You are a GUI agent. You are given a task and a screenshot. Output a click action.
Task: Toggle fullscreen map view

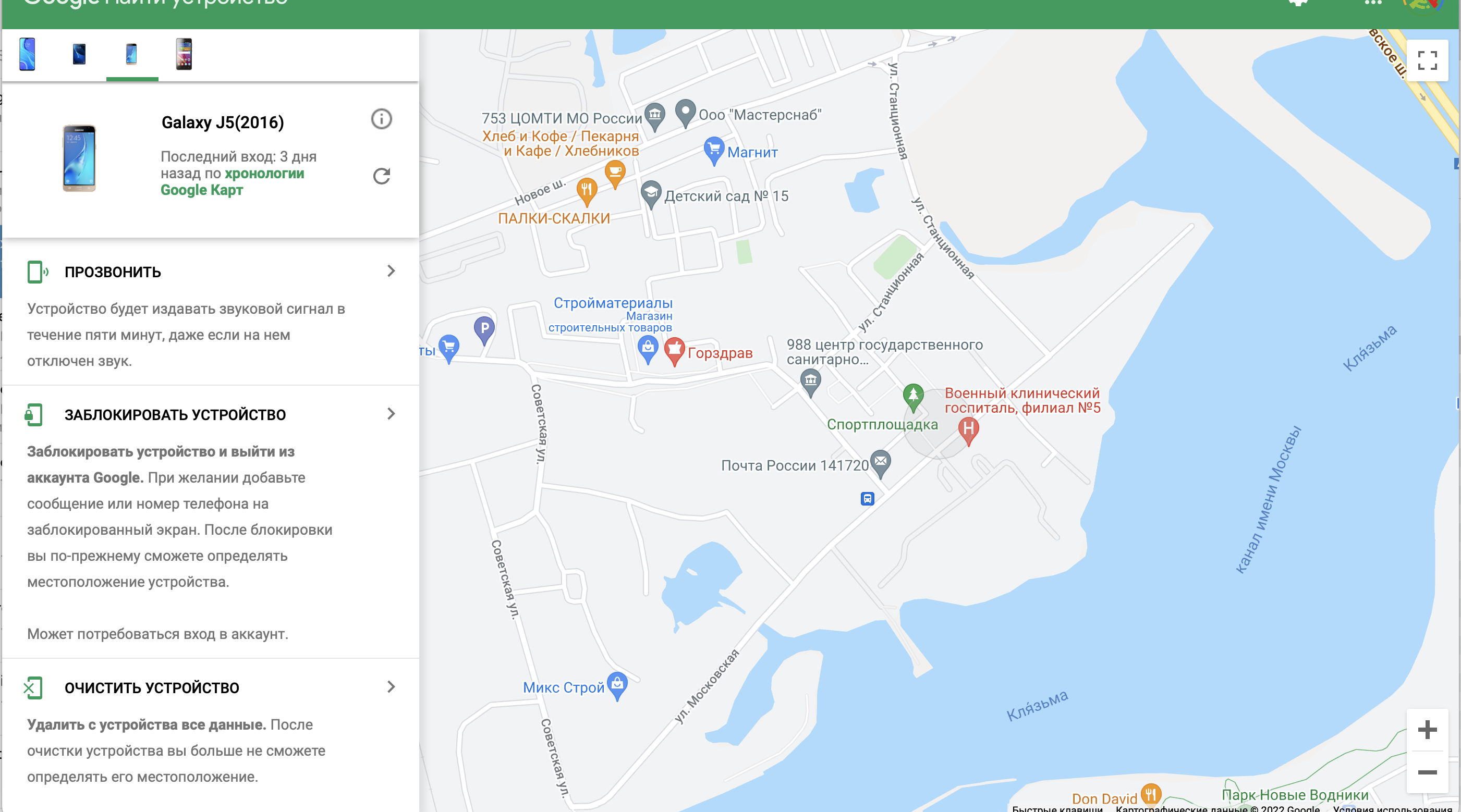point(1427,60)
